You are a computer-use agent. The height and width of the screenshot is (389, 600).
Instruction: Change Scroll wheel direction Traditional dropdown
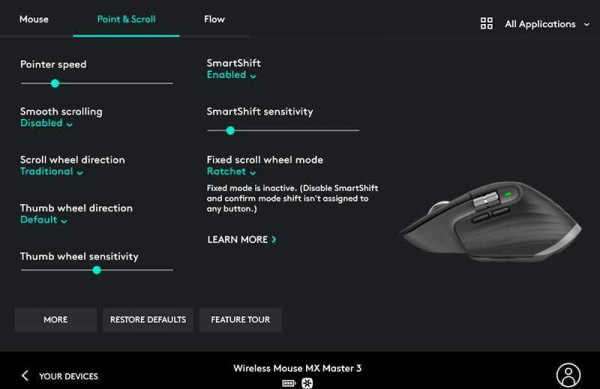(51, 171)
